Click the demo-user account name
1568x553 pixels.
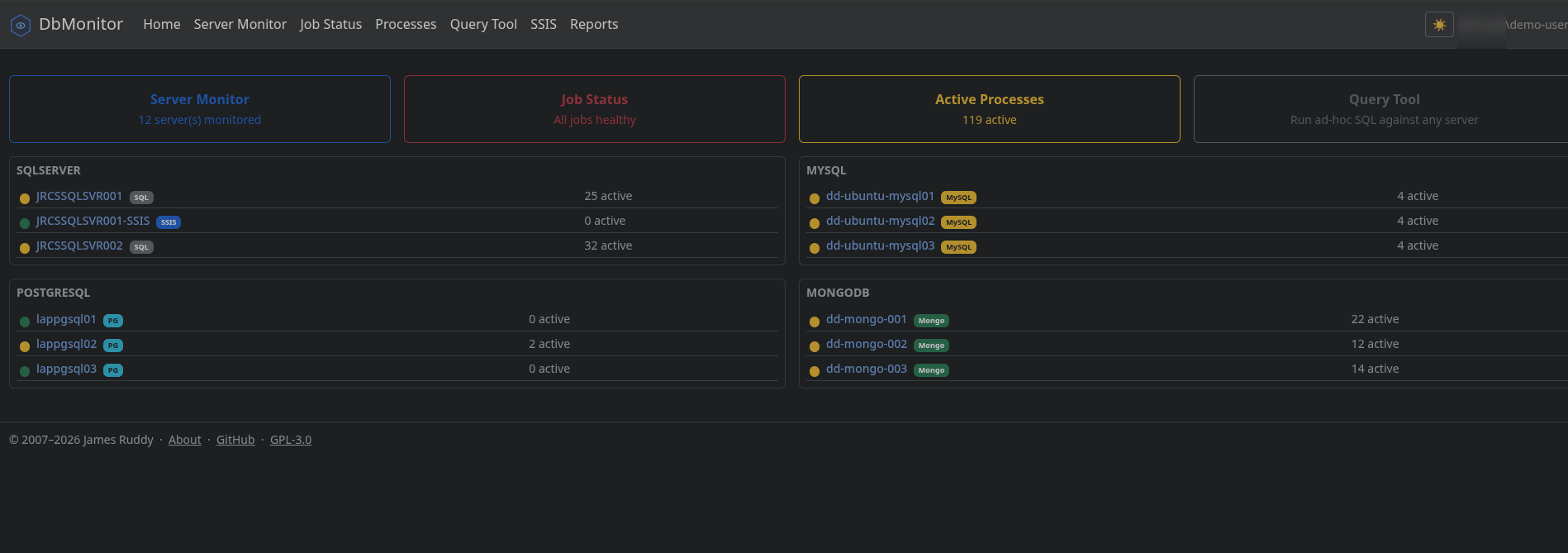point(1538,25)
